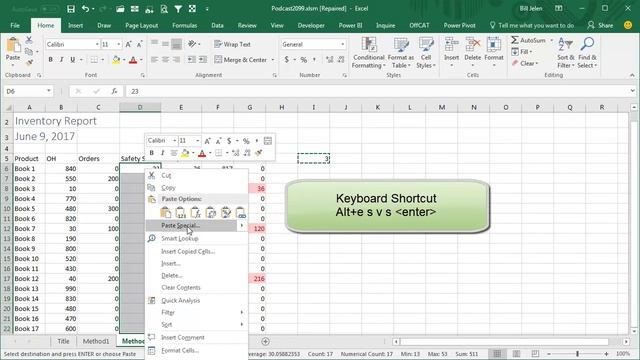Screen dimensions: 640x360
Task: Click the Percent Style icon in ribbon
Action: click(x=304, y=60)
